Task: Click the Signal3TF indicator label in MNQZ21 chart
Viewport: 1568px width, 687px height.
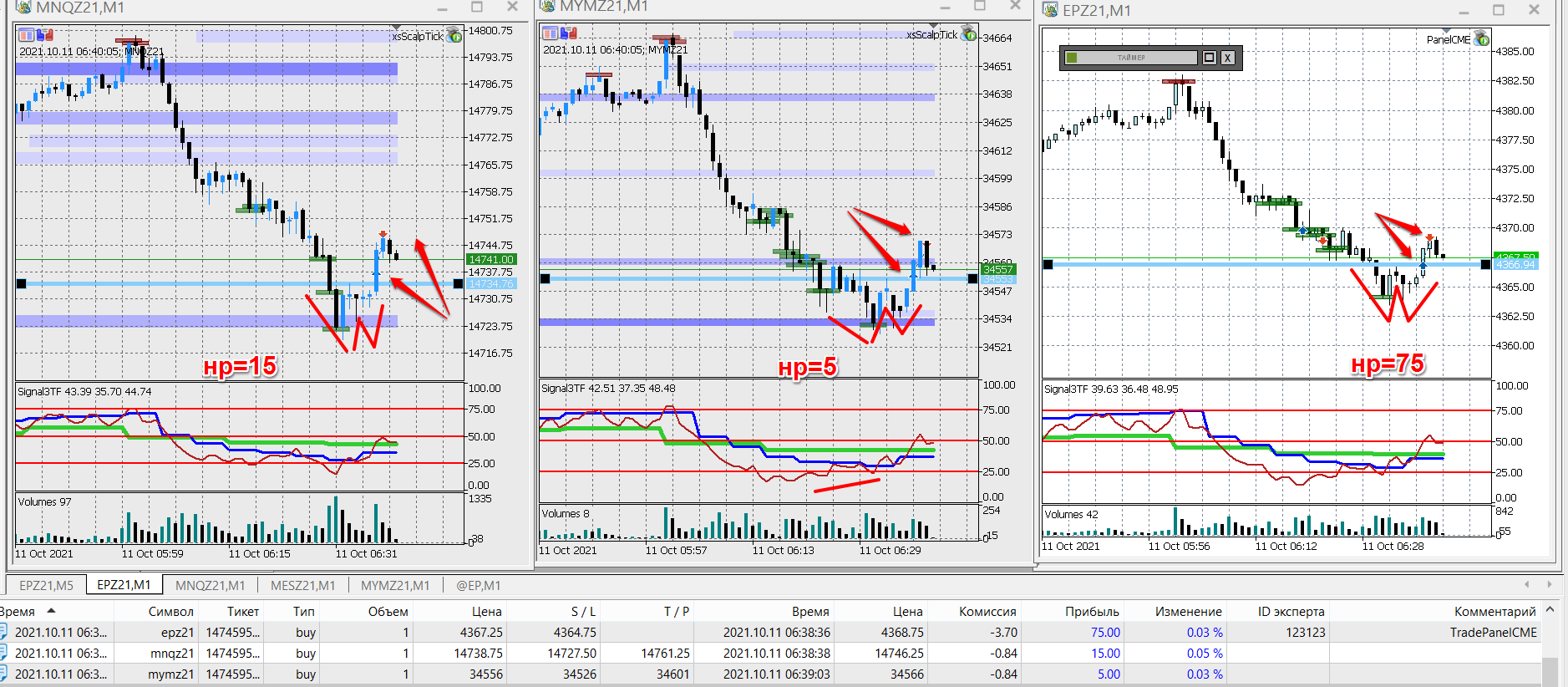Action: click(x=84, y=391)
